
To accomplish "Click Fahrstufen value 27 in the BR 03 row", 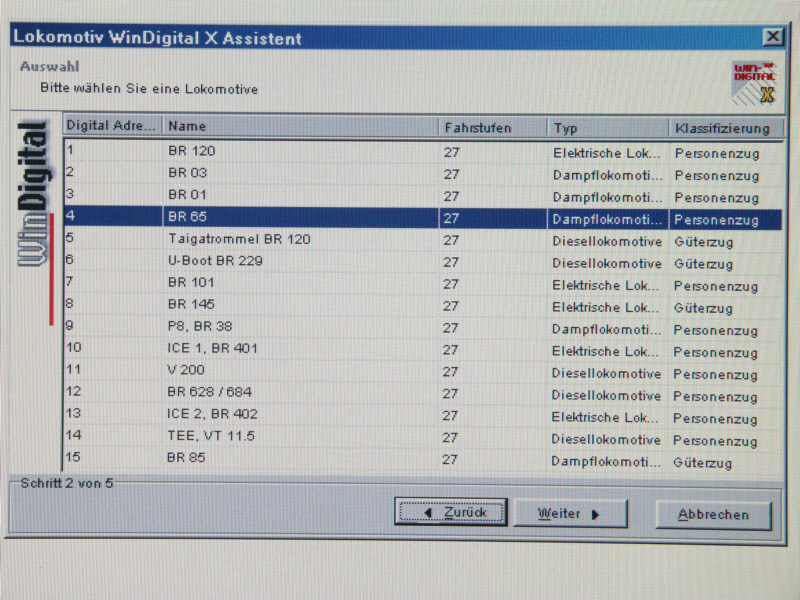I will pos(451,174).
